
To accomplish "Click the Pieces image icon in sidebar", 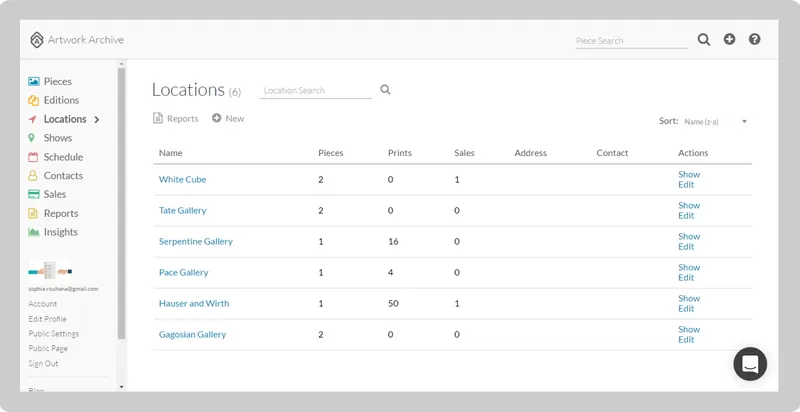I will [34, 81].
